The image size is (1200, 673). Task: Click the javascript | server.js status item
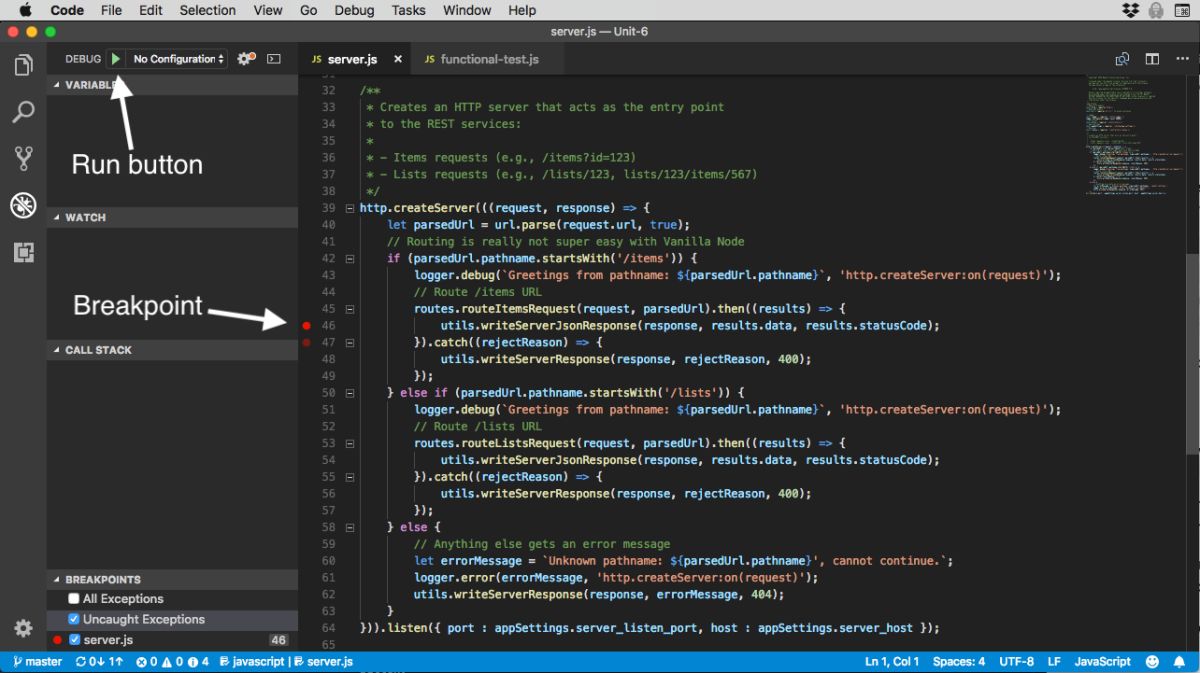coord(286,662)
